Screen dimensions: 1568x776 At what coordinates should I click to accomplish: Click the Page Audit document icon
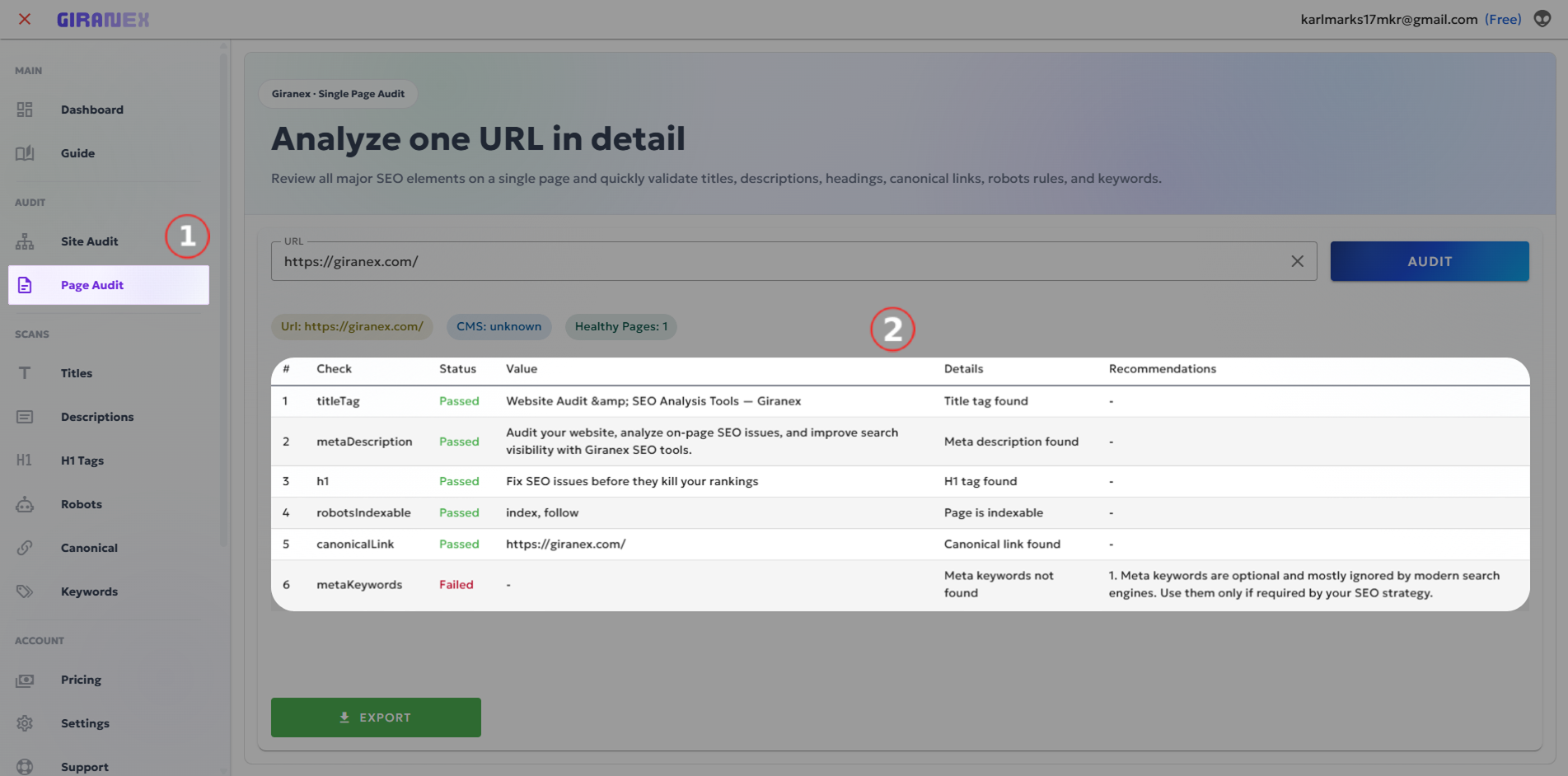click(25, 285)
